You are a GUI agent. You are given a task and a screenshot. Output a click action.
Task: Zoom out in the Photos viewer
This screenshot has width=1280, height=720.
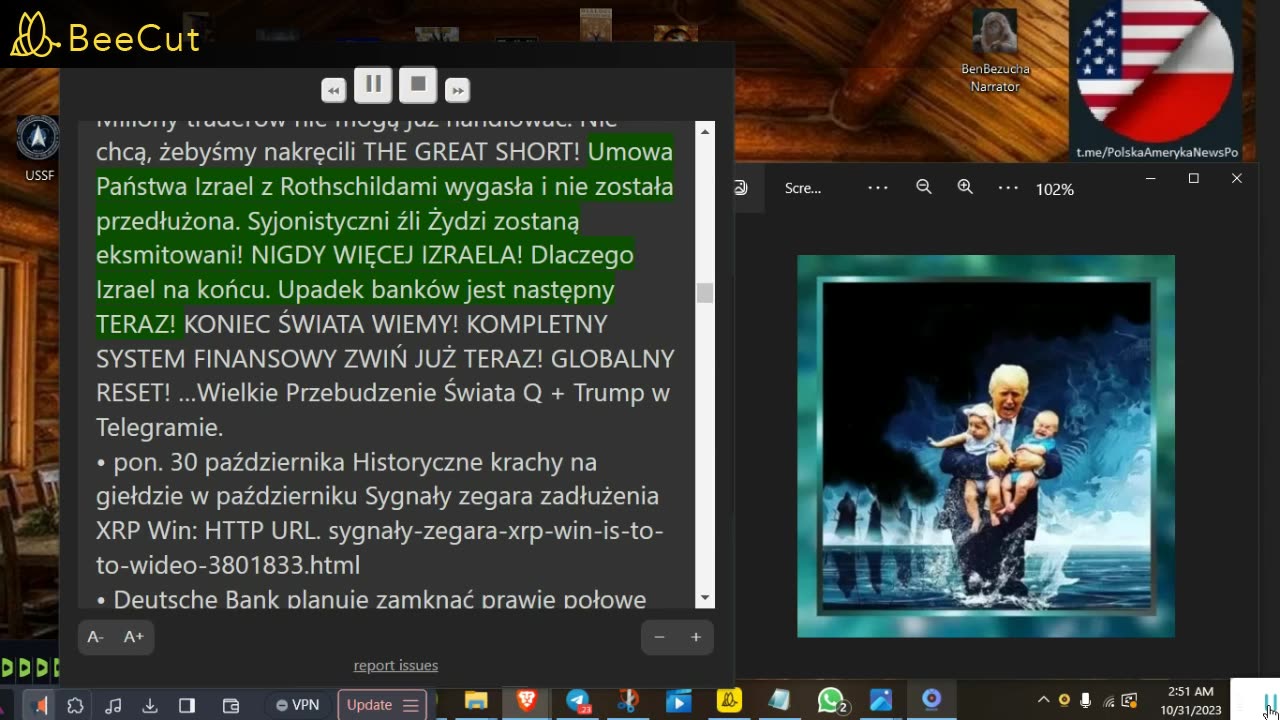click(924, 188)
